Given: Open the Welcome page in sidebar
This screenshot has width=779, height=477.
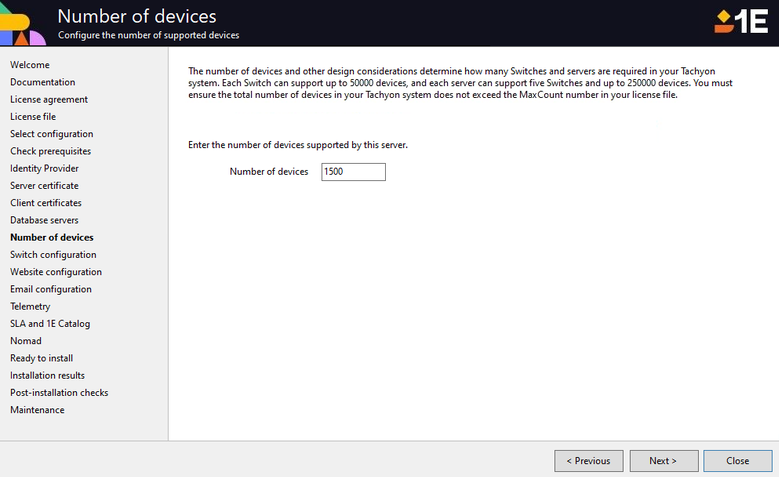Looking at the screenshot, I should pyautogui.click(x=30, y=65).
